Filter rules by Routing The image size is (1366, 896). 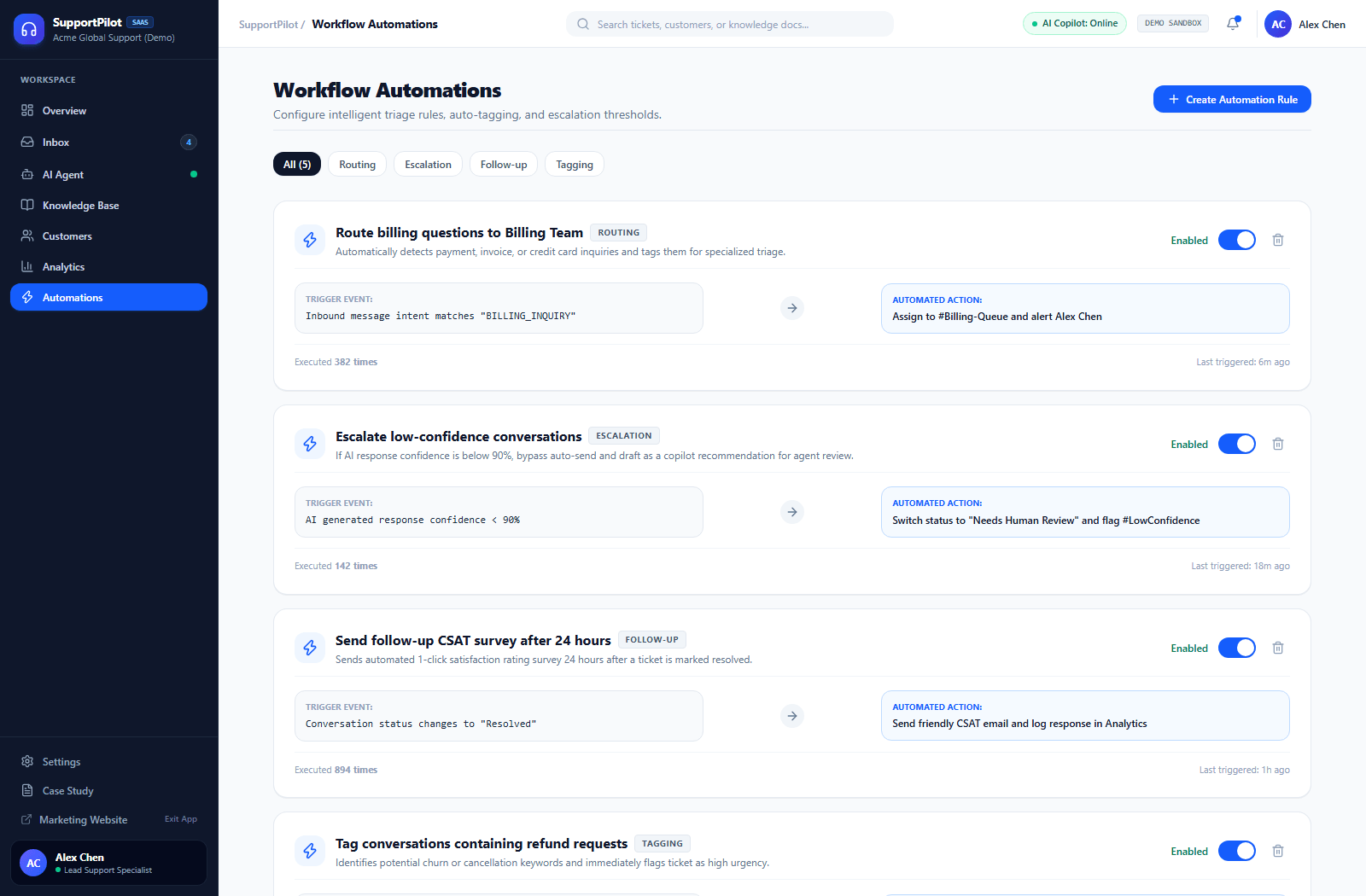pos(357,164)
